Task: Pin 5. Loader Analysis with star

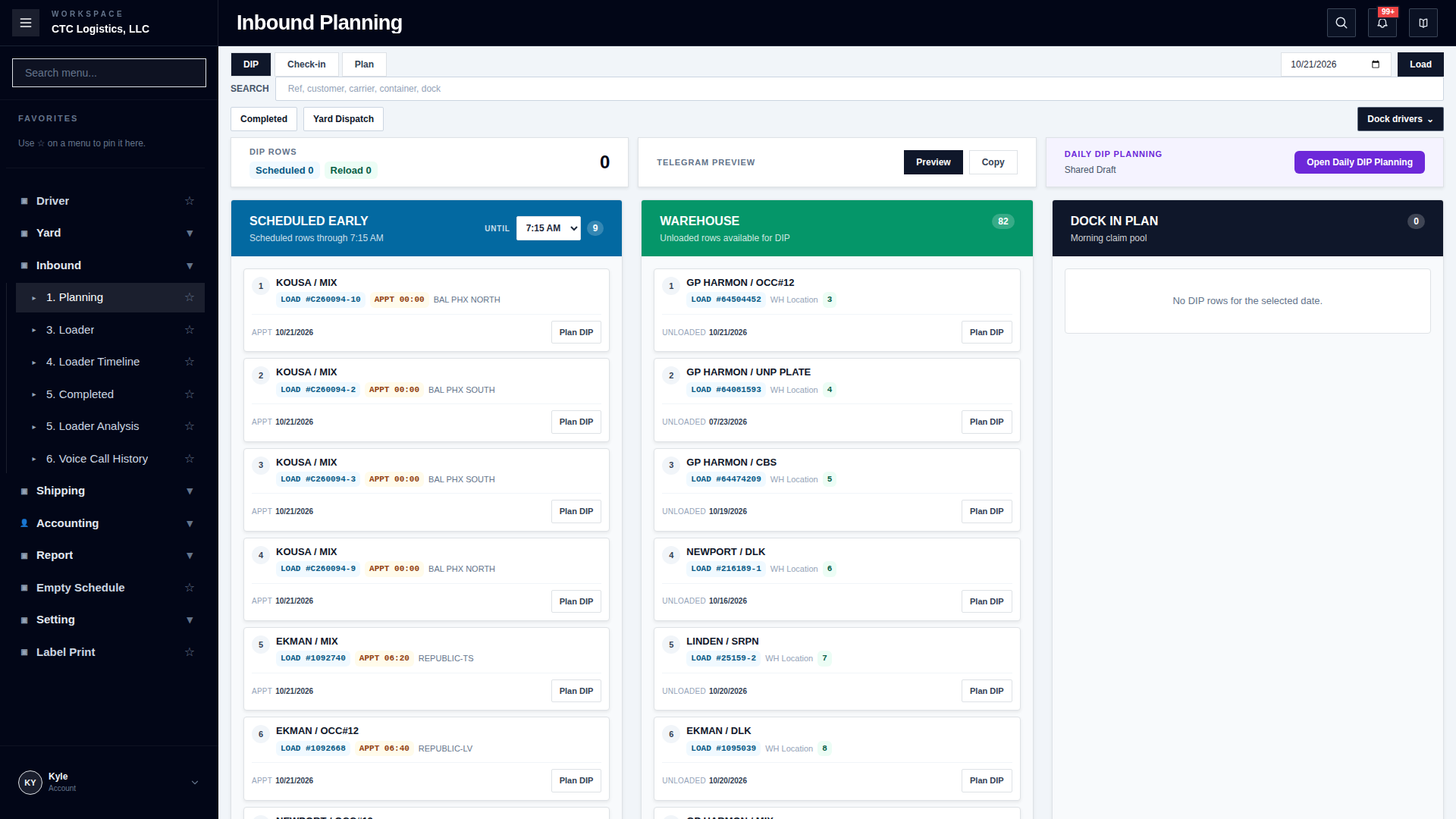Action: (x=190, y=426)
